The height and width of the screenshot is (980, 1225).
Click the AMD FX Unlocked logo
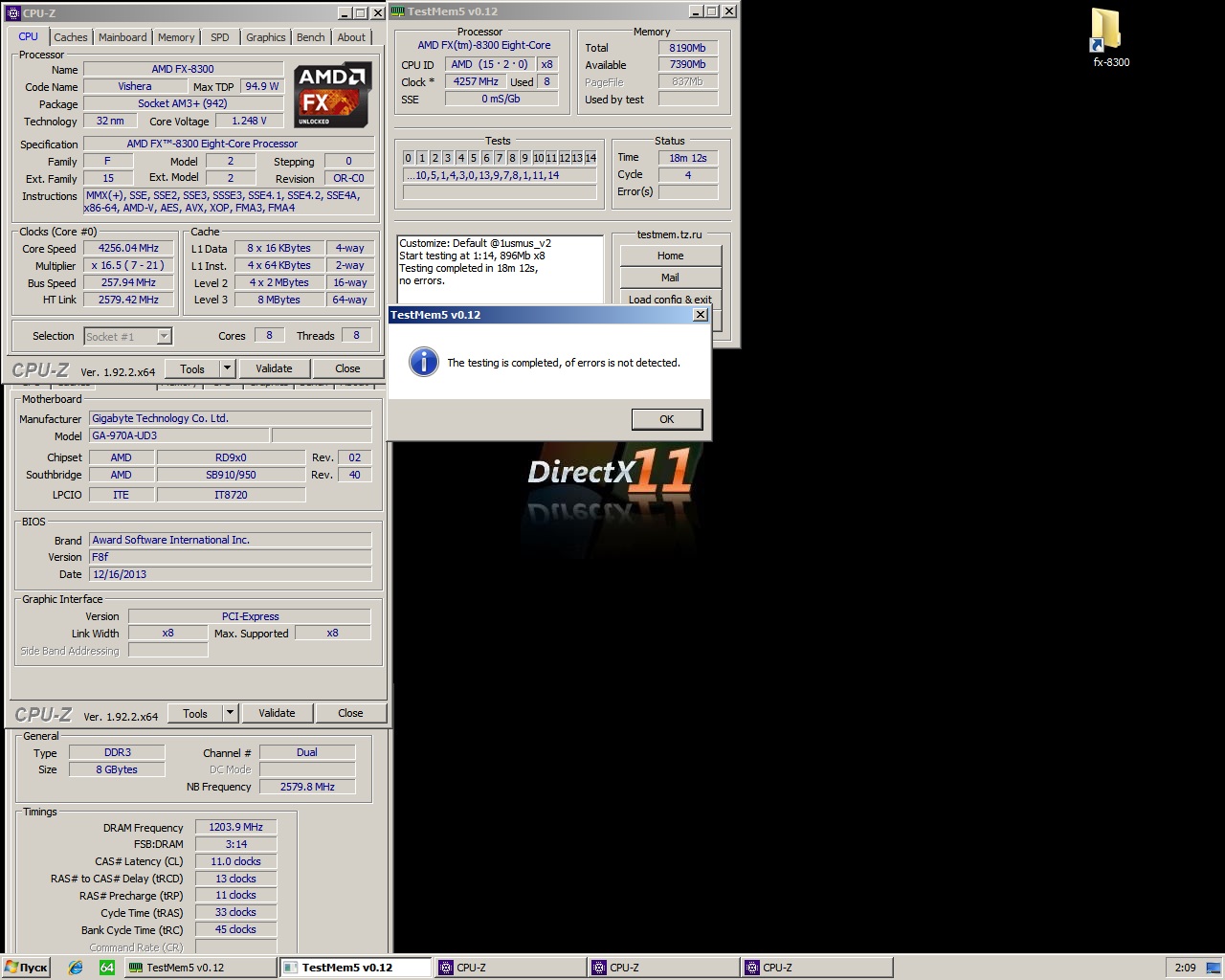click(331, 96)
